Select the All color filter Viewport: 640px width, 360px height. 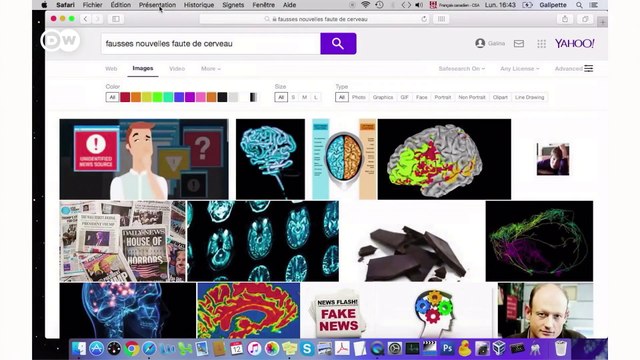112,97
